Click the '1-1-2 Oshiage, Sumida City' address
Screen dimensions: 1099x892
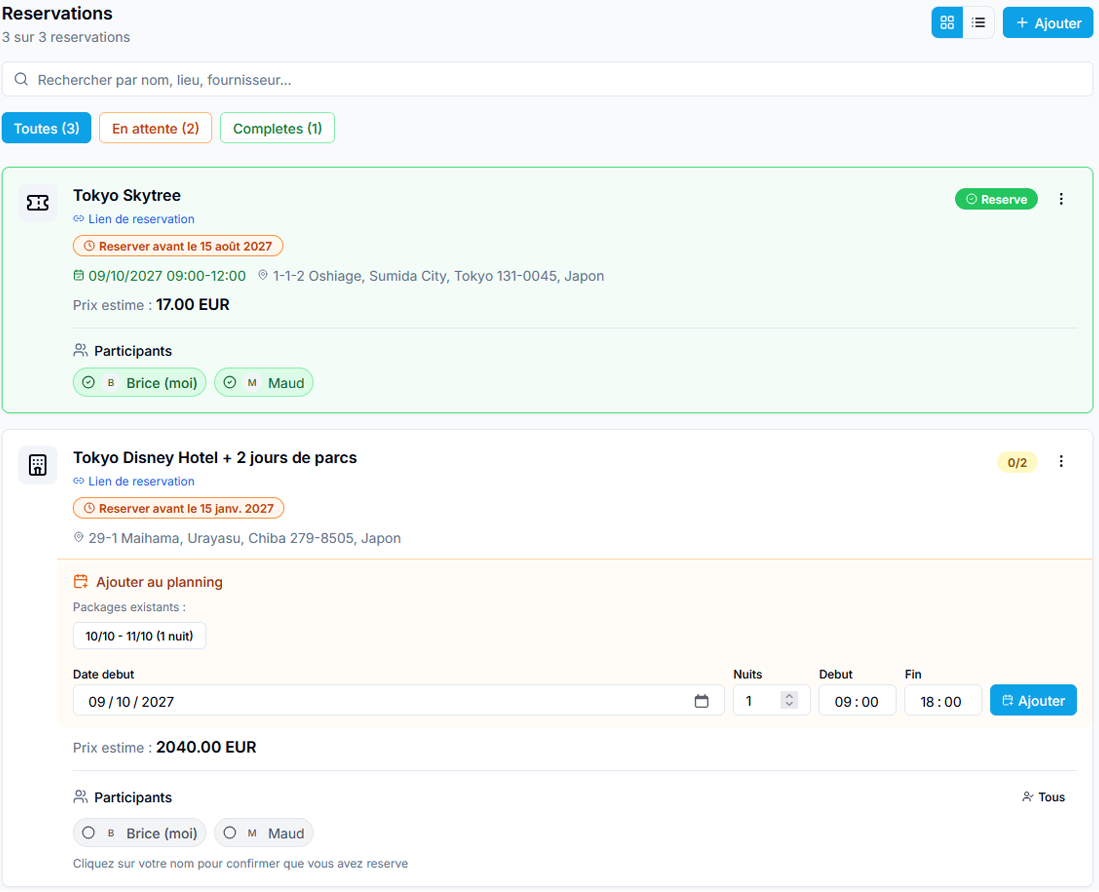point(438,275)
